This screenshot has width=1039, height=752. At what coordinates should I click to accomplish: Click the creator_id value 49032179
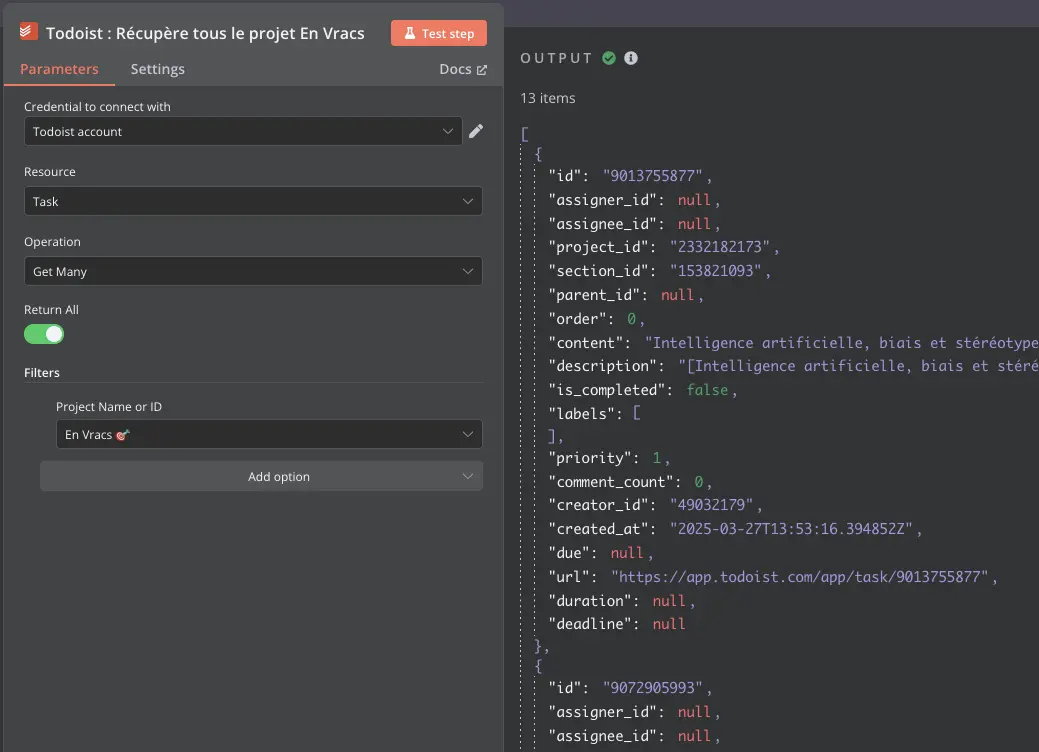point(712,505)
